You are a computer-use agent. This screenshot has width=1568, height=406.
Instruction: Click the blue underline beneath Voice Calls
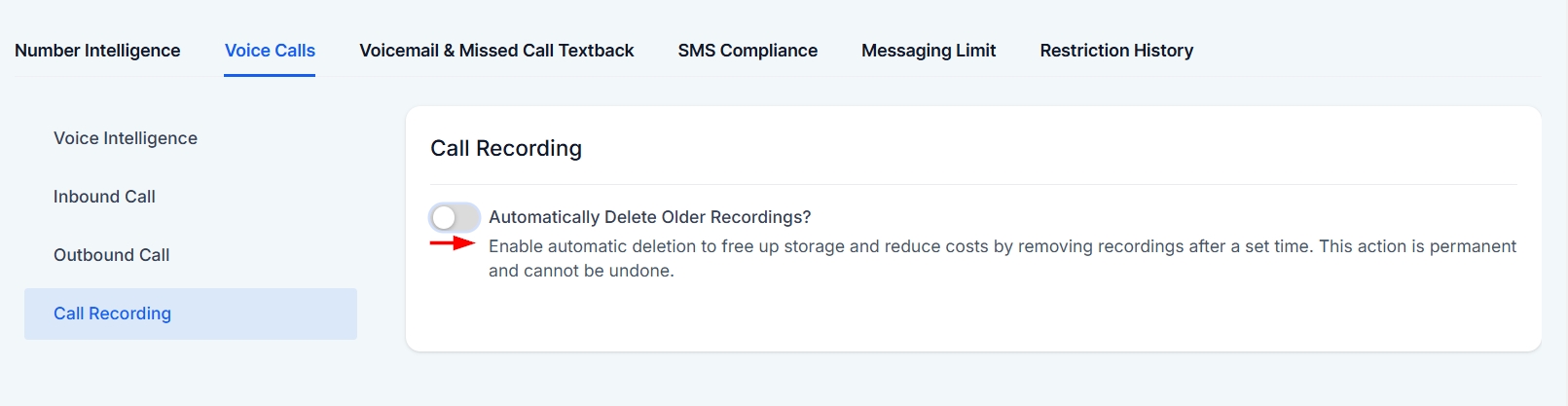pos(270,74)
